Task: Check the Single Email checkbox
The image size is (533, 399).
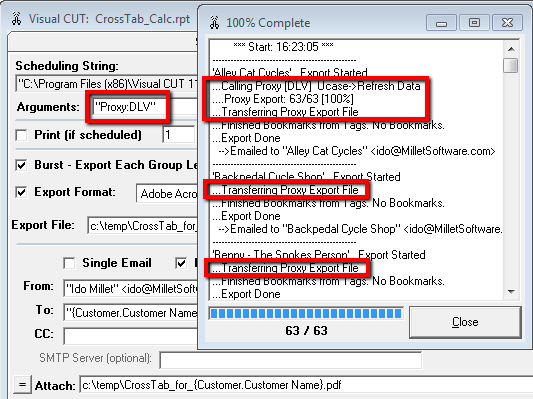Action: 69,263
